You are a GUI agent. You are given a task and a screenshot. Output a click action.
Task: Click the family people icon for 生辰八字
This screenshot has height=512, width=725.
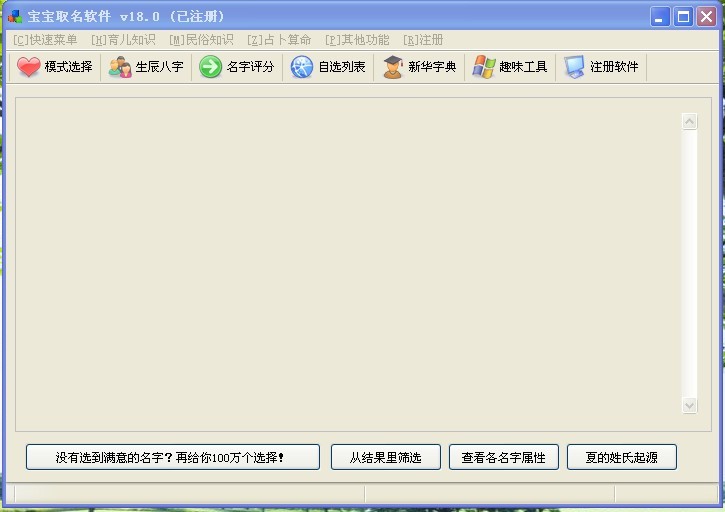tap(120, 67)
